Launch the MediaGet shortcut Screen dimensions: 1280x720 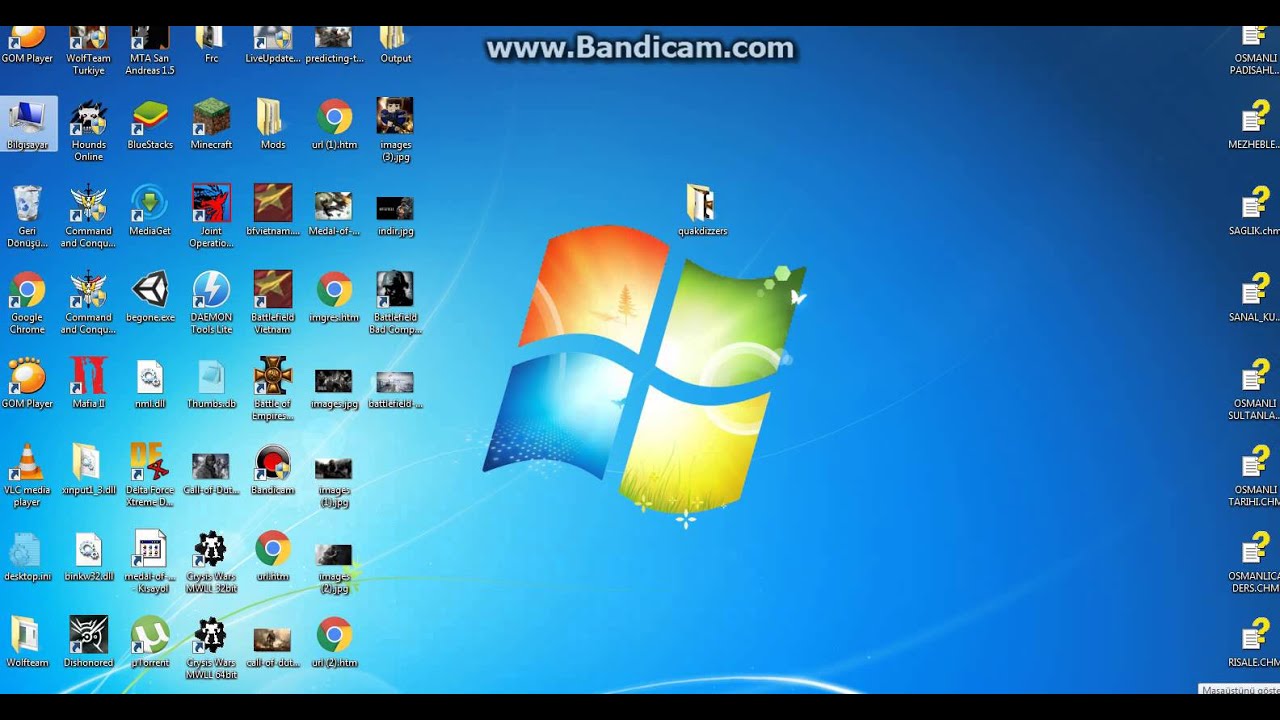[x=150, y=210]
